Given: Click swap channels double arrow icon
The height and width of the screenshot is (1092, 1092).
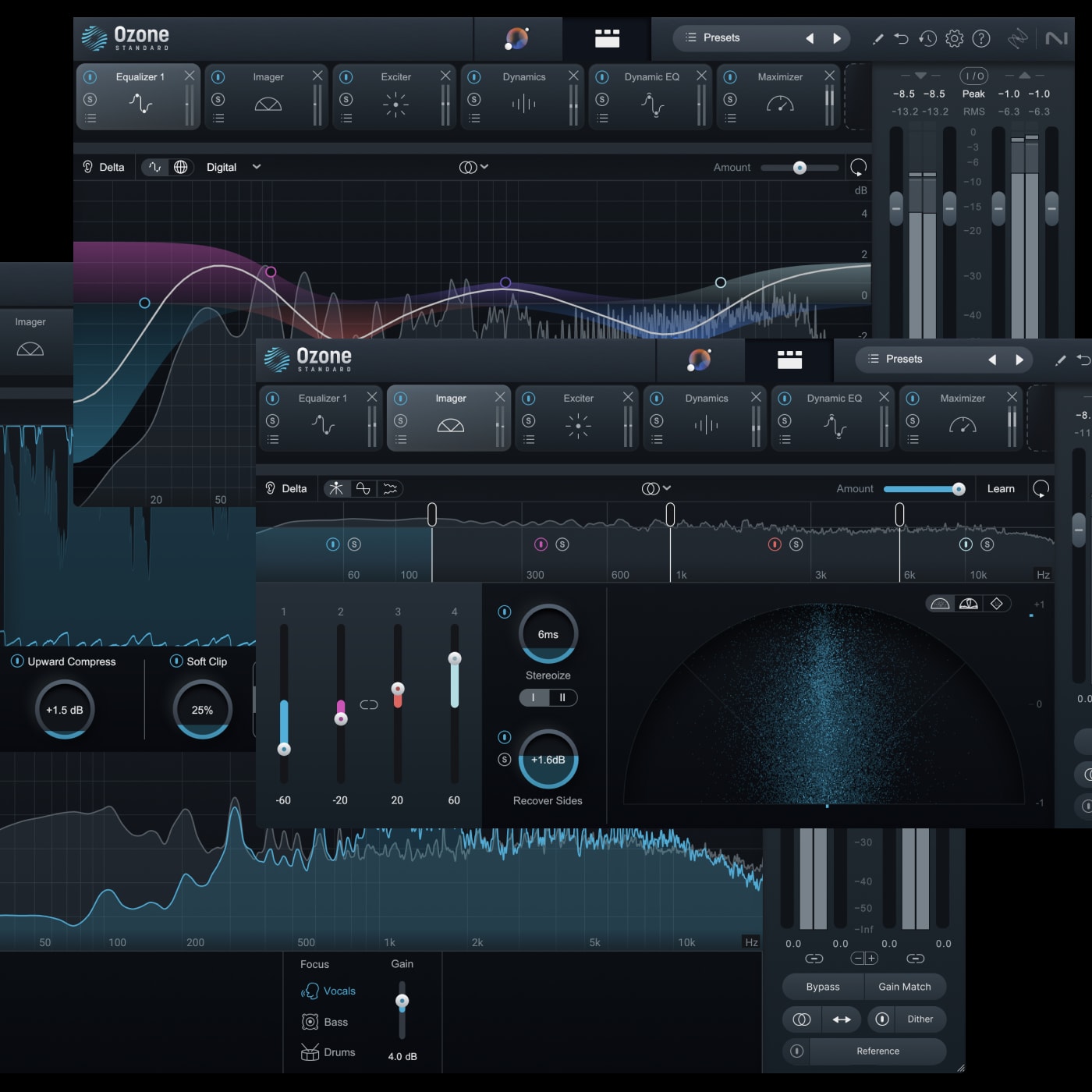Looking at the screenshot, I should (842, 1019).
